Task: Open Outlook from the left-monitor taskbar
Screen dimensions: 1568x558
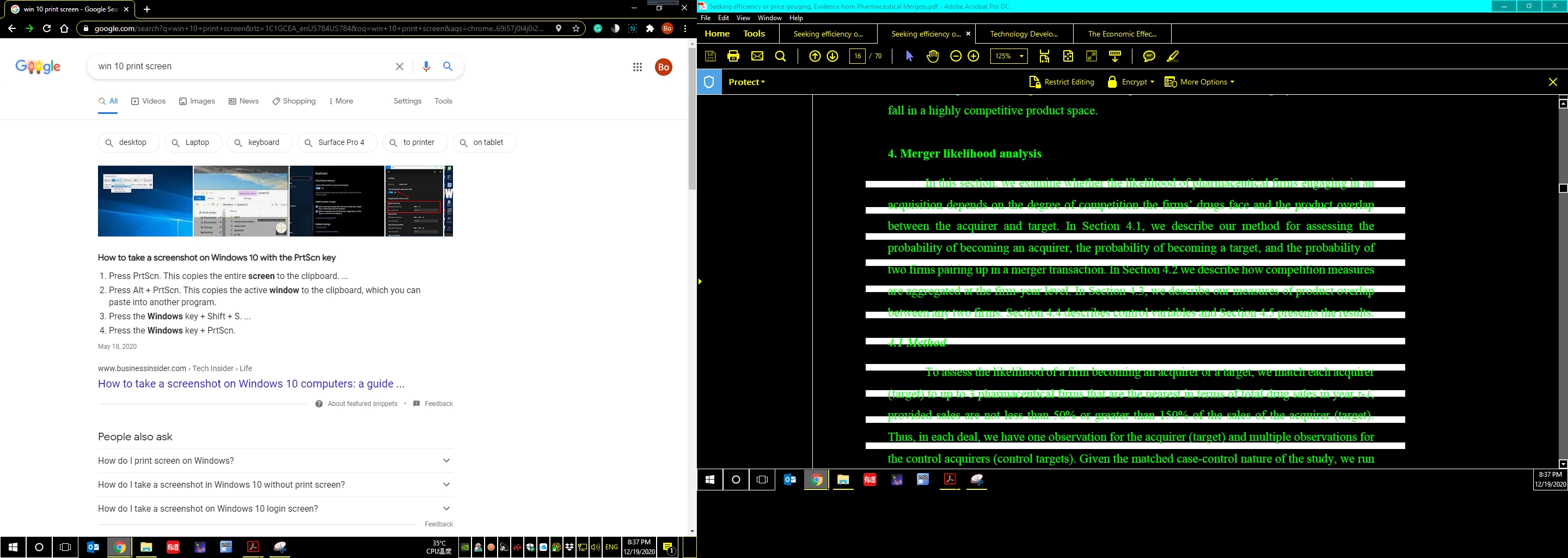Action: pos(93,547)
